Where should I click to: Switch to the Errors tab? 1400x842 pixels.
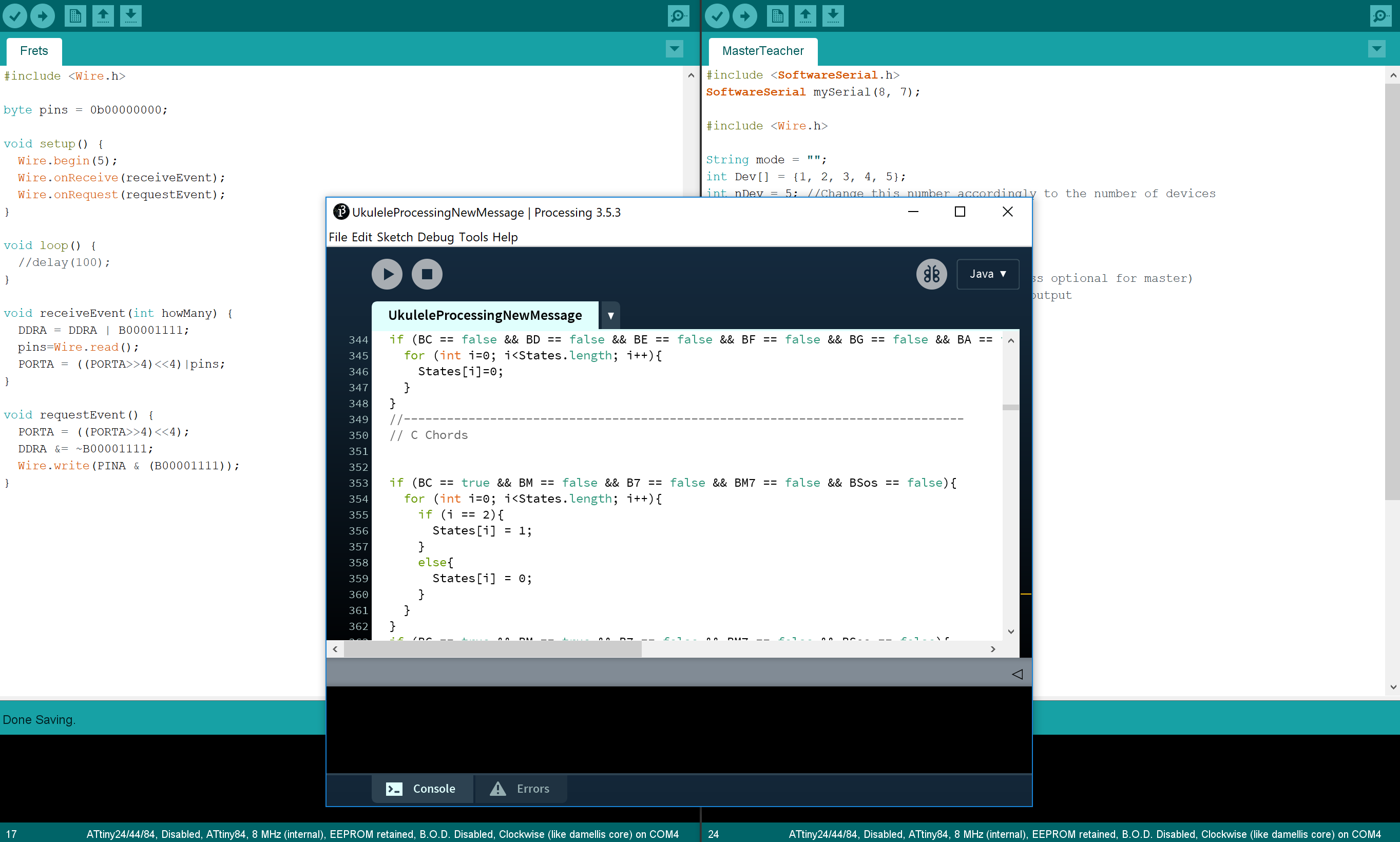[520, 788]
